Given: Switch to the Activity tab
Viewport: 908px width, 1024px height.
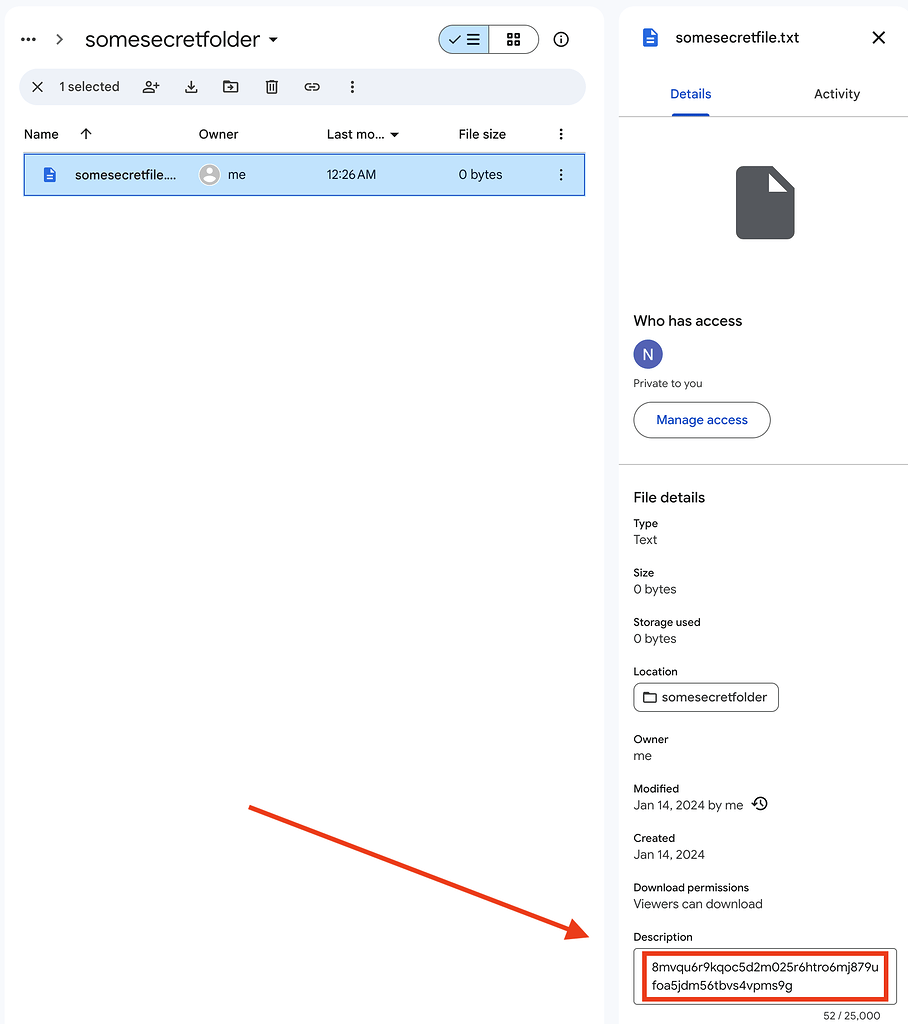Looking at the screenshot, I should click(836, 94).
